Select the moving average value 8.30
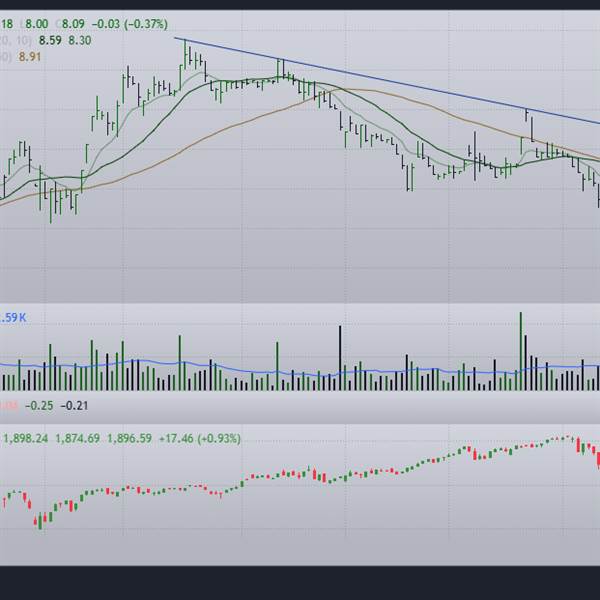This screenshot has width=600, height=600. tap(80, 41)
